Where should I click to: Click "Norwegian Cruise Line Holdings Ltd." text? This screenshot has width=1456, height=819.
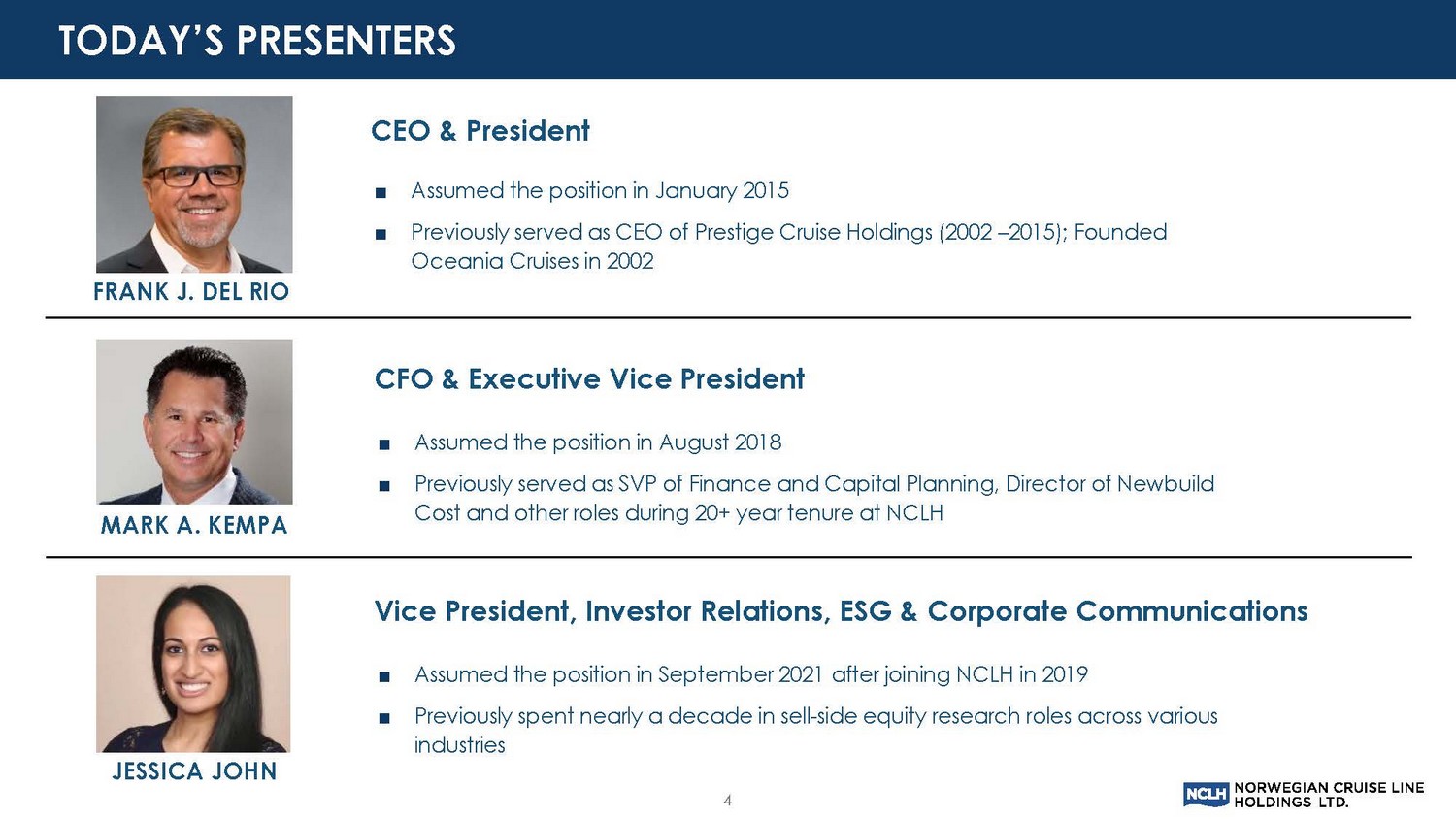1328,795
